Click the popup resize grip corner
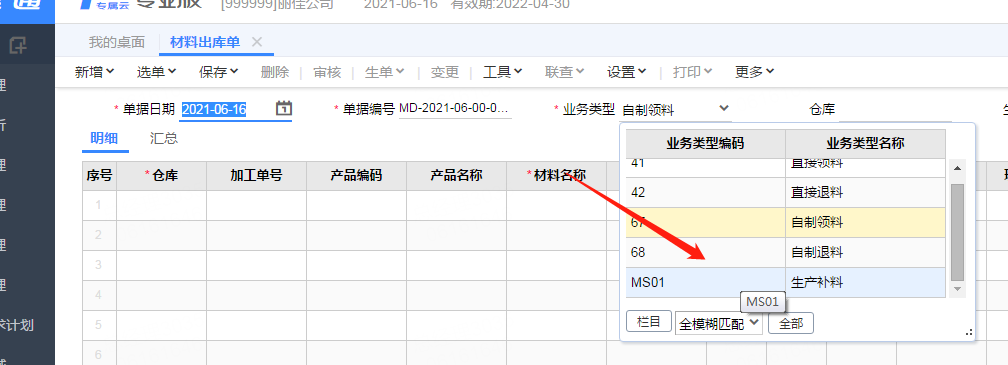The image size is (1008, 365). 969,332
